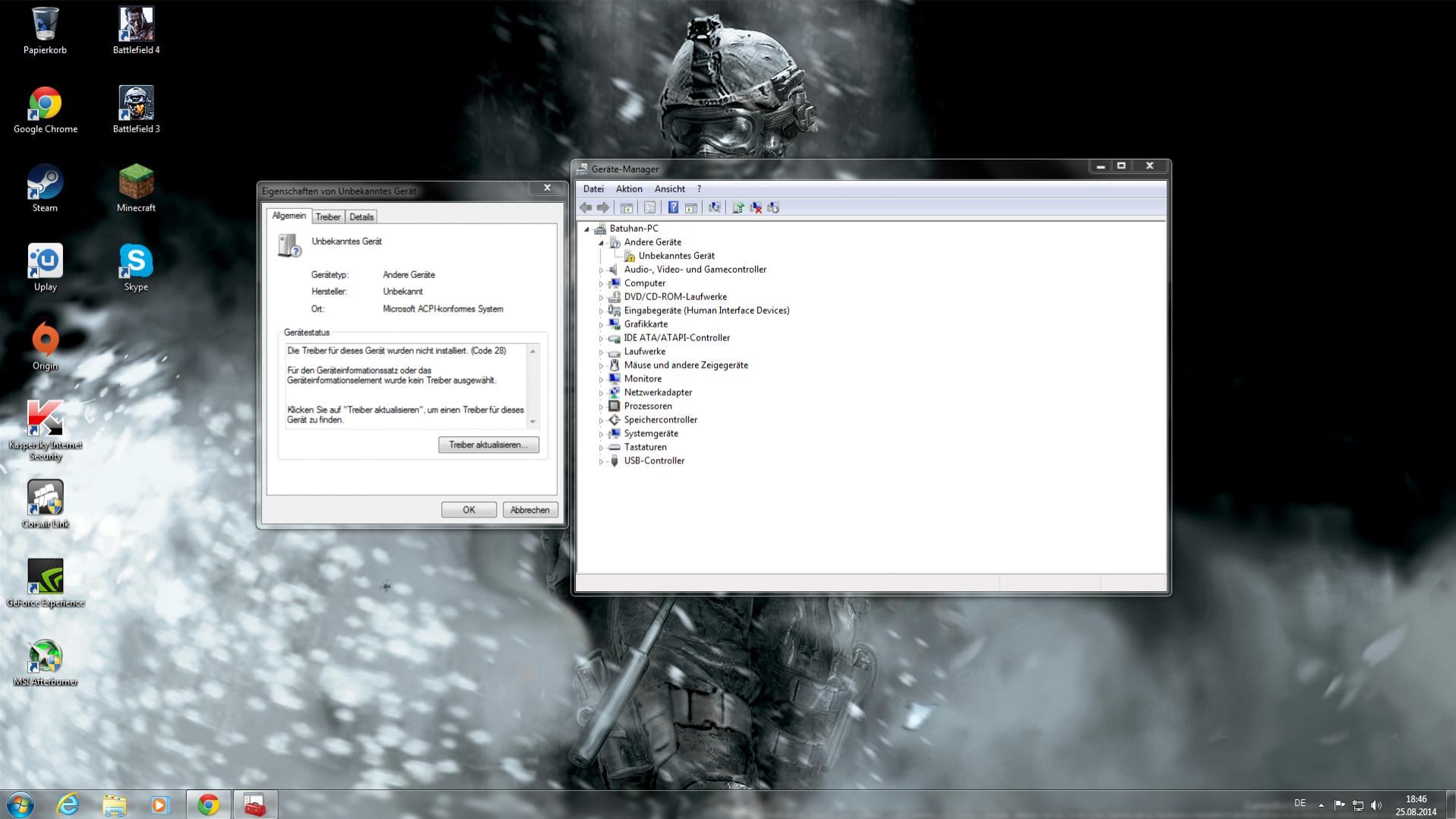
Task: Click the blue Help question-mark toolbar icon
Action: [673, 207]
